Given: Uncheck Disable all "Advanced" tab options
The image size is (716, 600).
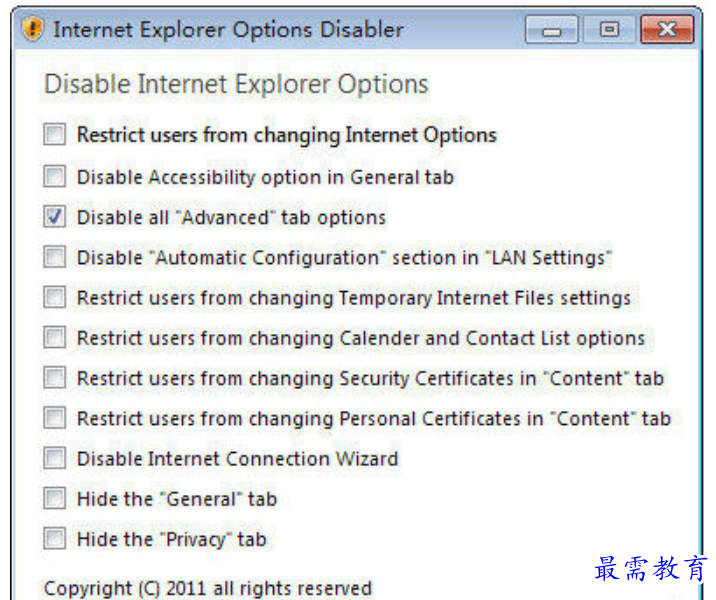Looking at the screenshot, I should (x=54, y=217).
